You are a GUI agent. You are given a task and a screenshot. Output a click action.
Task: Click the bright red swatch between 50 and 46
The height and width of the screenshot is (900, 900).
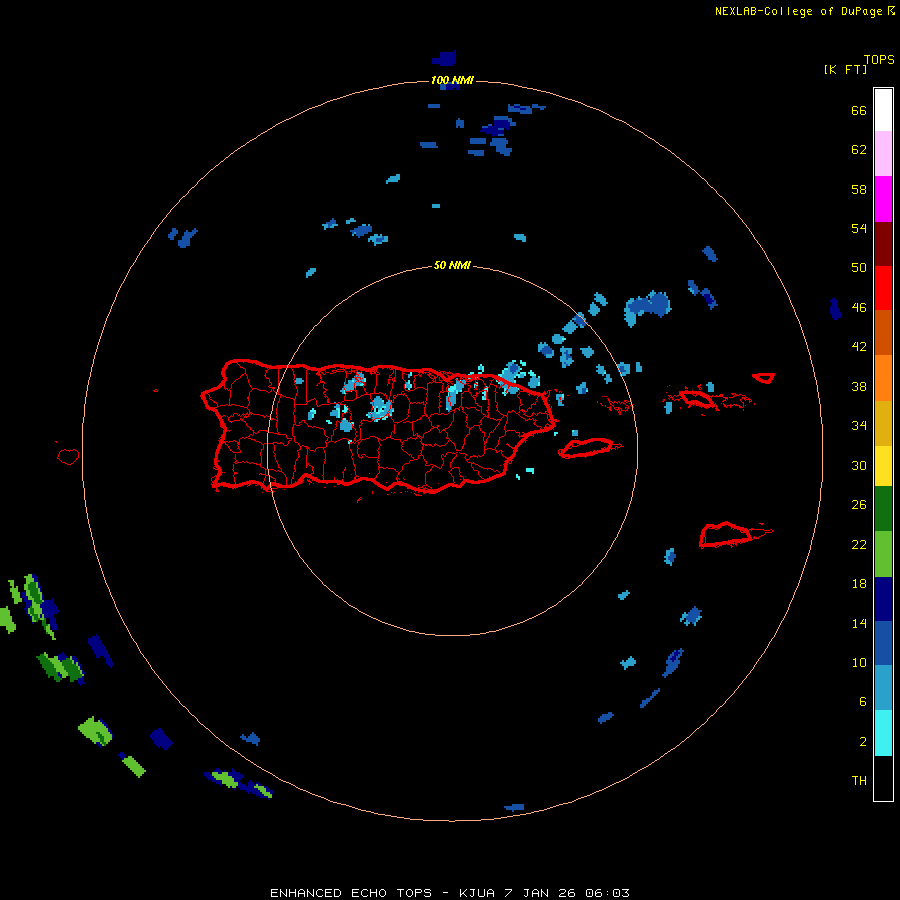tap(883, 288)
